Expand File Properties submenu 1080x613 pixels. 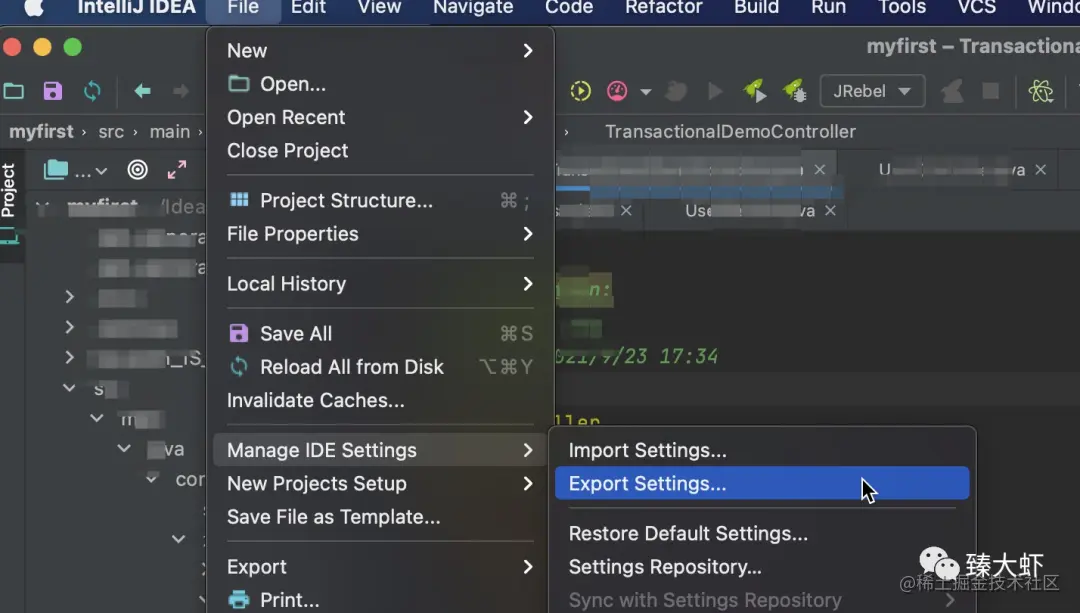click(380, 233)
